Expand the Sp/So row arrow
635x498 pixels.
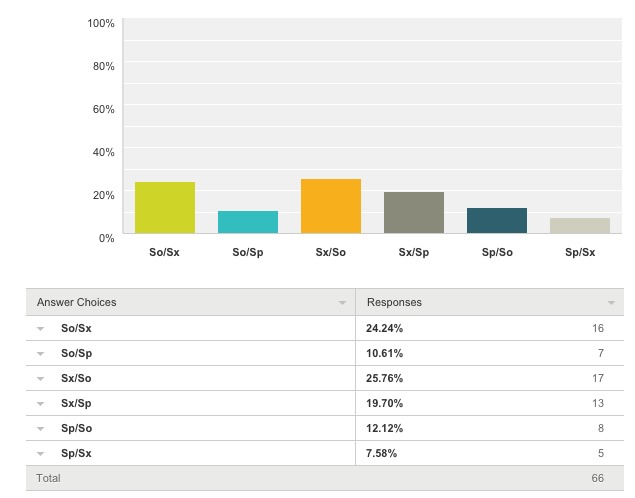[41, 428]
